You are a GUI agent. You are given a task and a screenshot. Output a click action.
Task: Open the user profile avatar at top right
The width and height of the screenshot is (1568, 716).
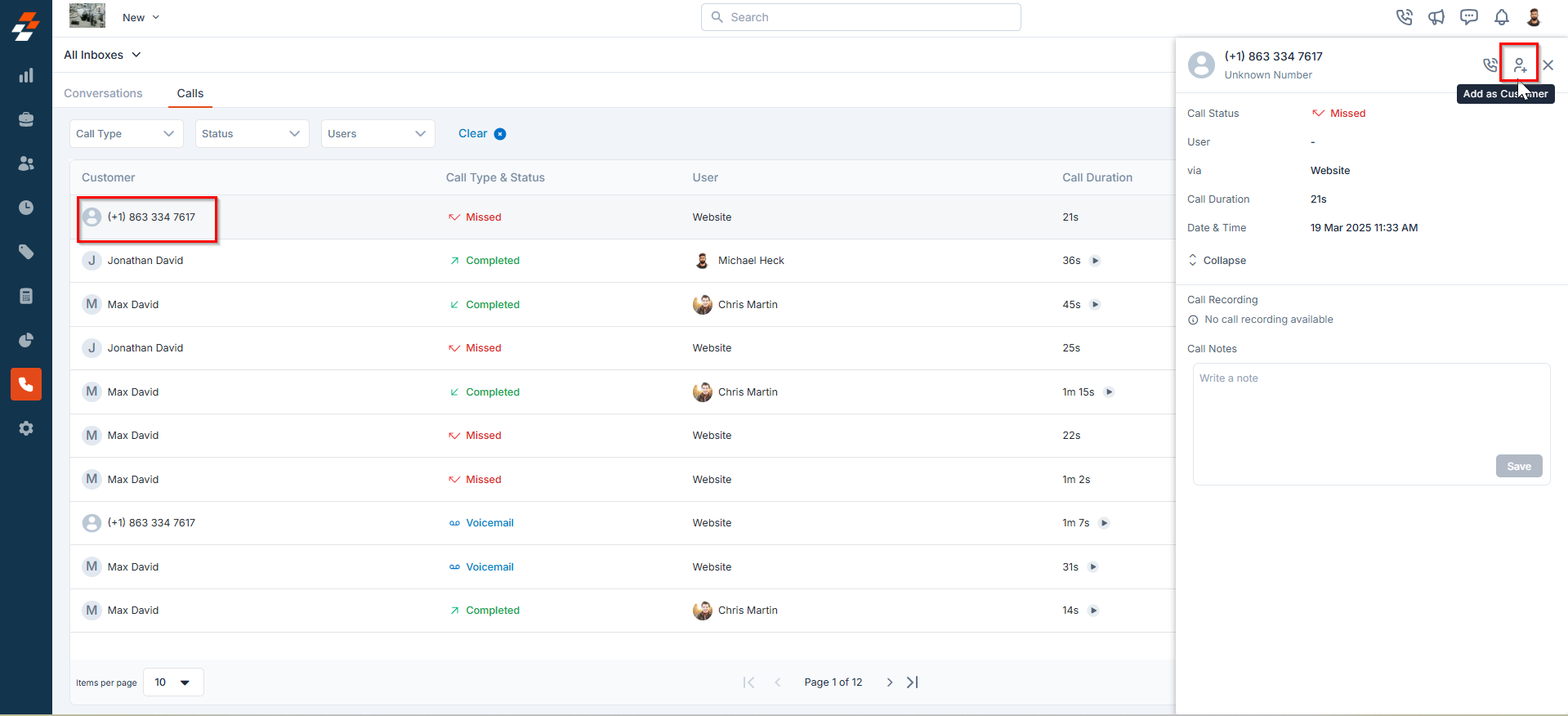pos(1534,17)
